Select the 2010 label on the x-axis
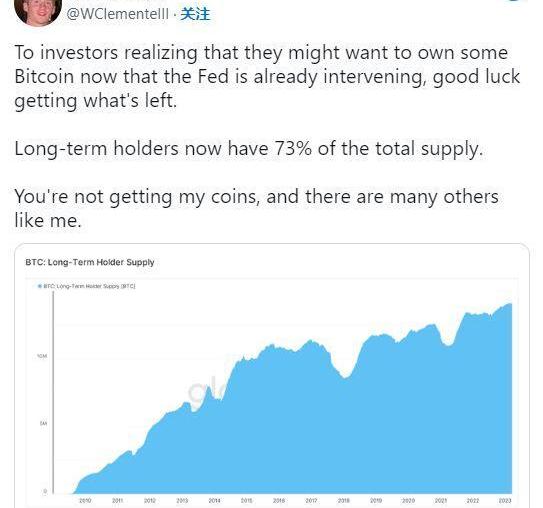543x508 pixels. coord(85,500)
